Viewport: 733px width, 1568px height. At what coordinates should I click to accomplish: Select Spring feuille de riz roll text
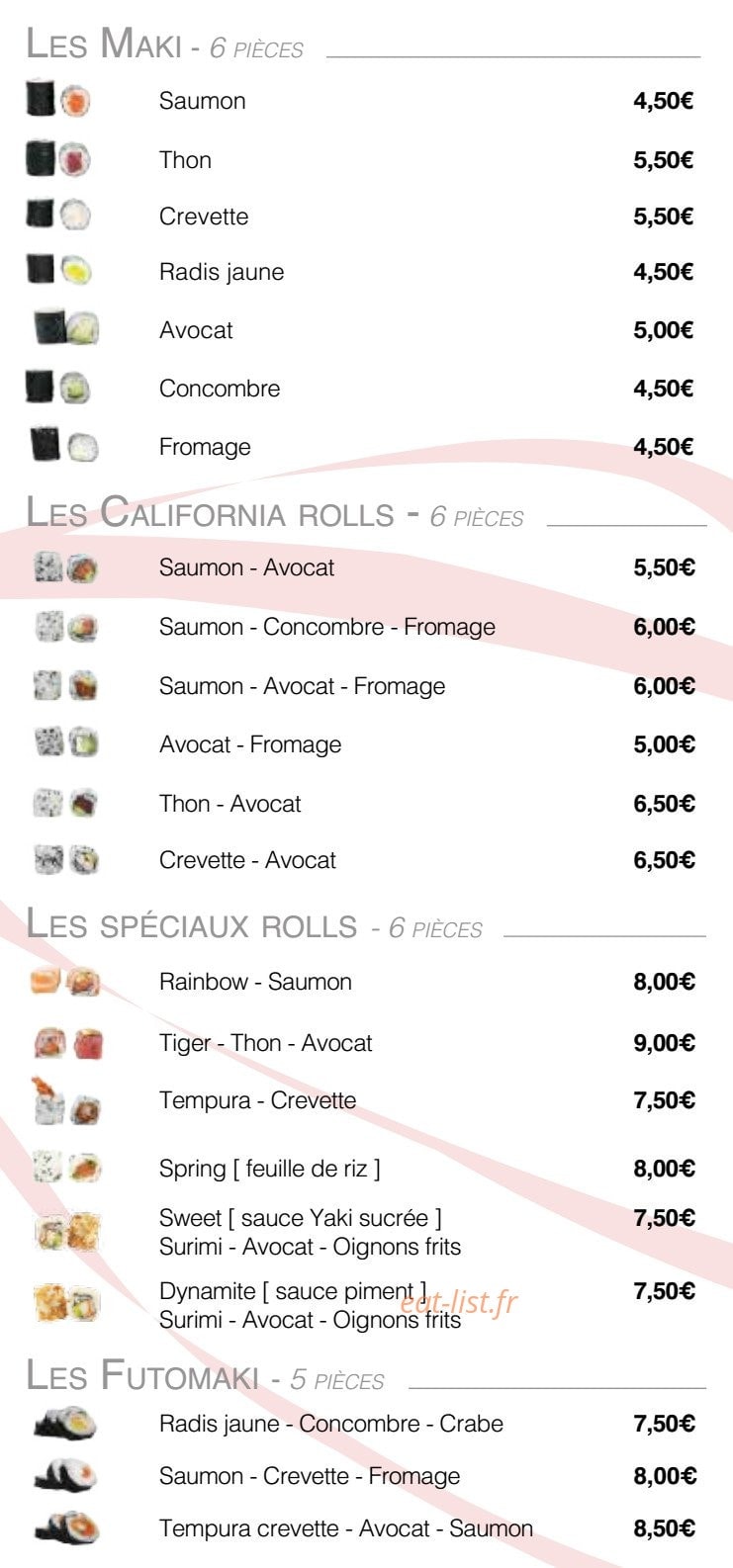tap(269, 1169)
